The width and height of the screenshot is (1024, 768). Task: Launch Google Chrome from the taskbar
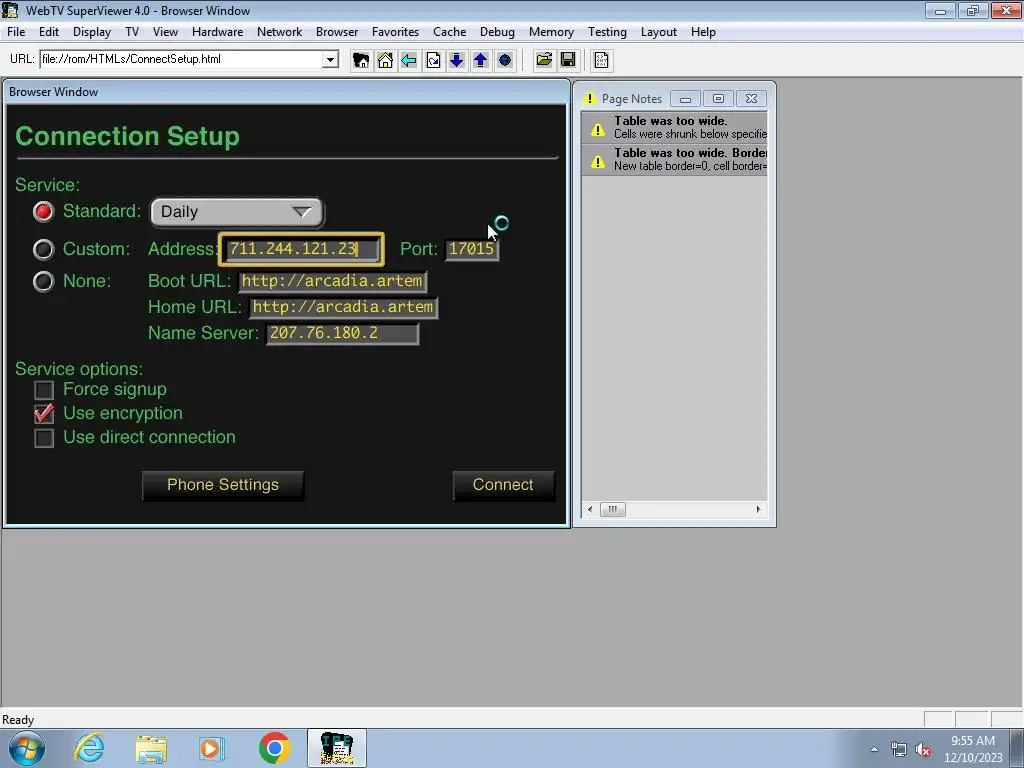[x=274, y=748]
